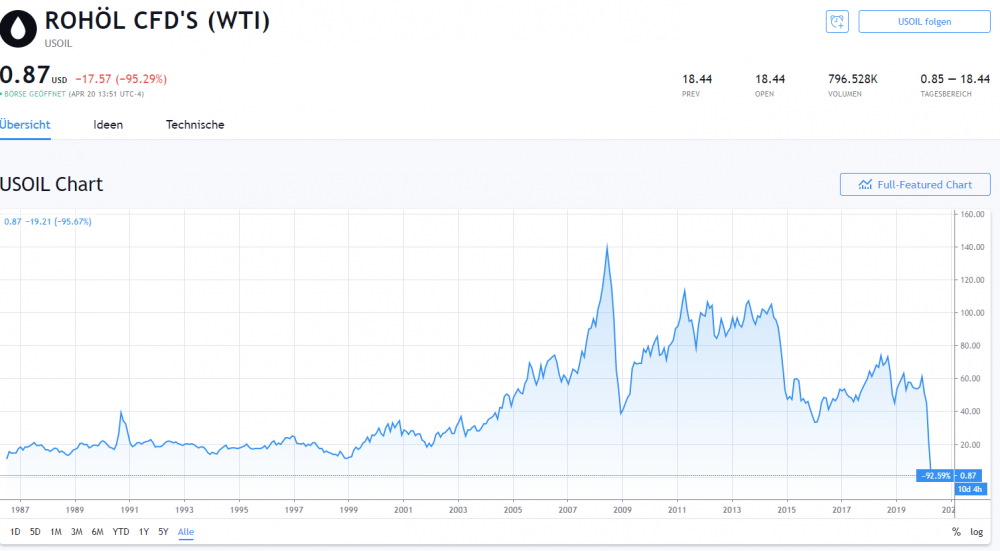
Task: Open the Technische tab
Action: (195, 125)
